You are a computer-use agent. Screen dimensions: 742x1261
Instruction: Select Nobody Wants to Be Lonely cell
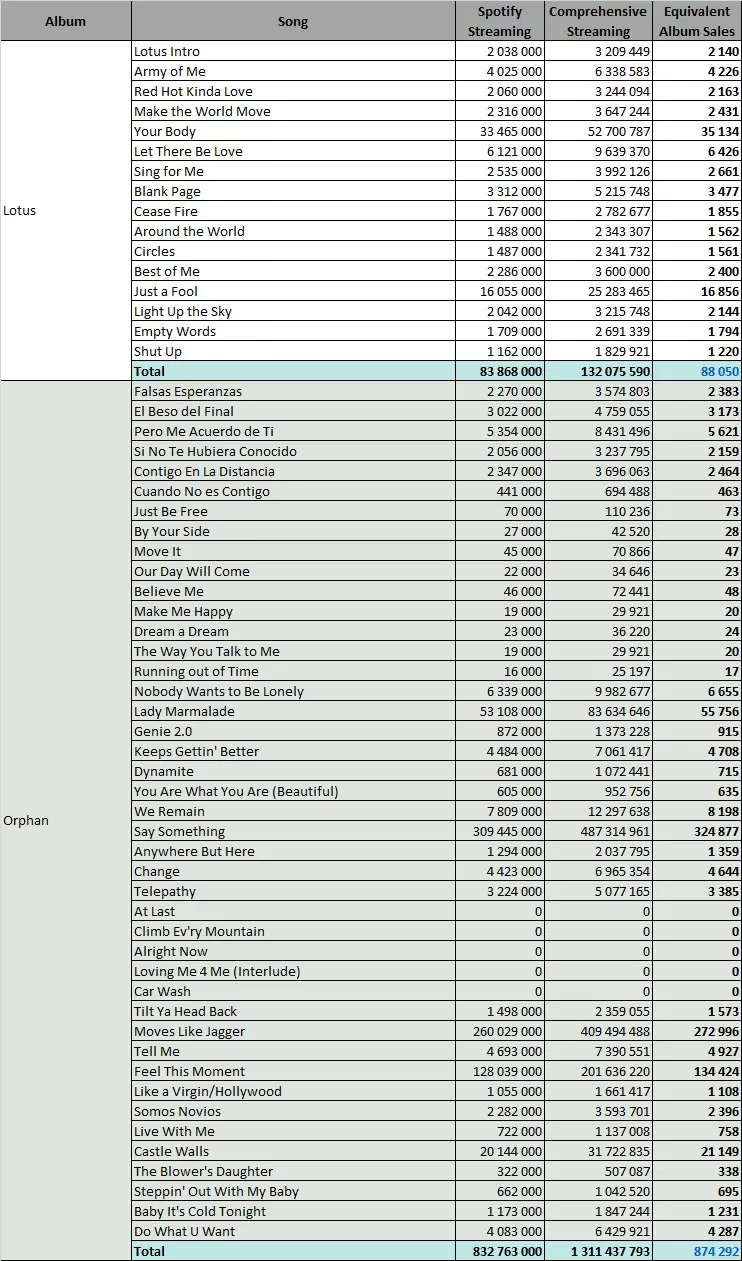[x=293, y=691]
